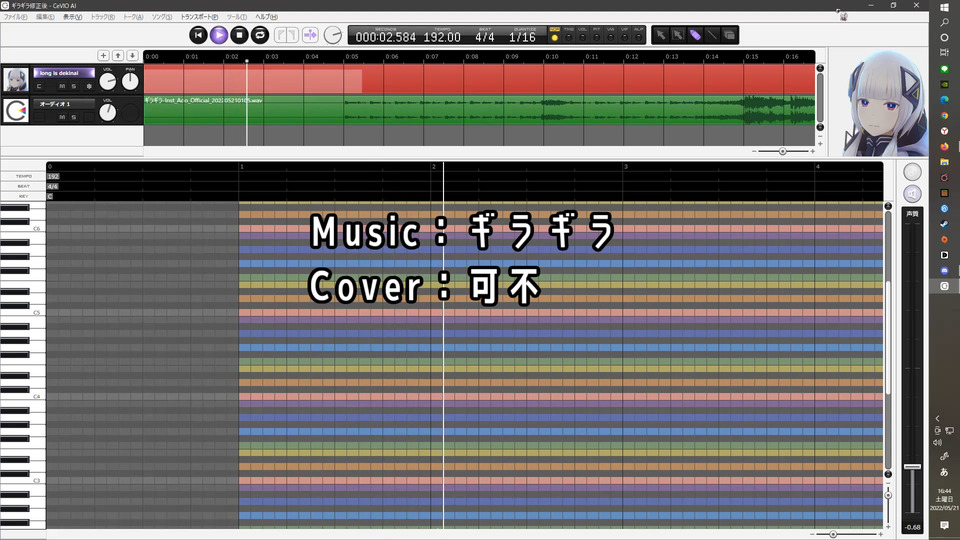This screenshot has height=540, width=960.
Task: Select the line drawing tool
Action: (x=712, y=35)
